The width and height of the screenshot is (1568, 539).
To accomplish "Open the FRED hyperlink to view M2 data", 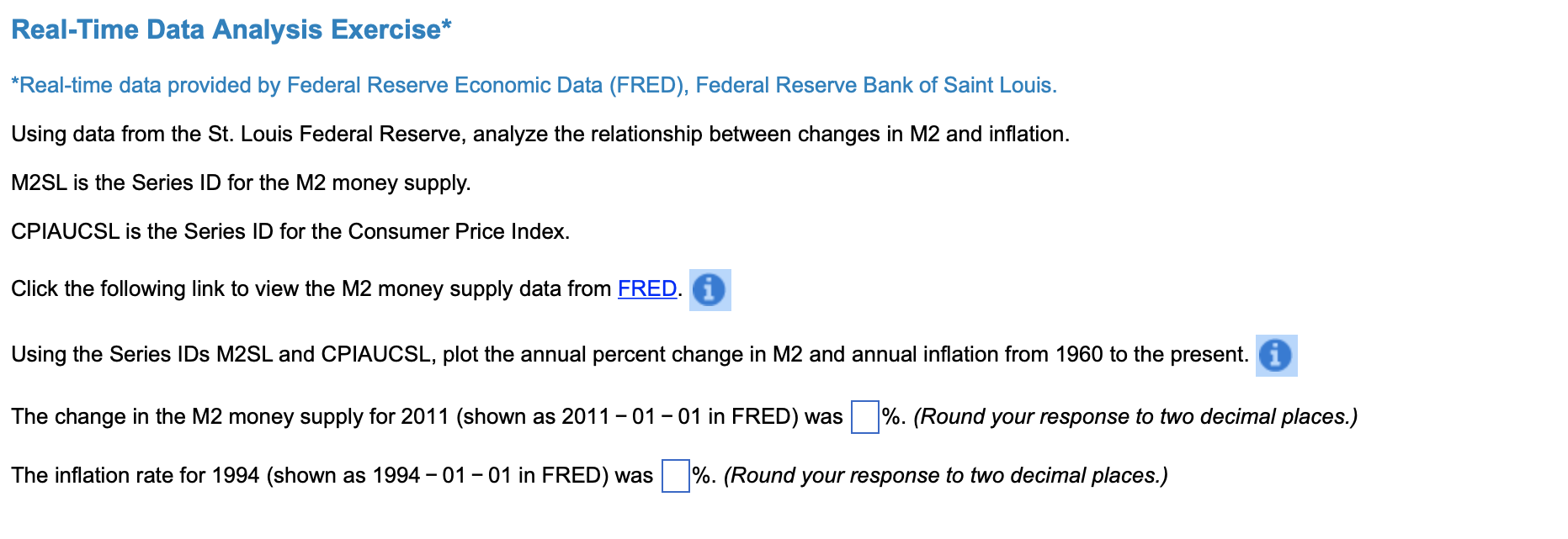I will [646, 288].
